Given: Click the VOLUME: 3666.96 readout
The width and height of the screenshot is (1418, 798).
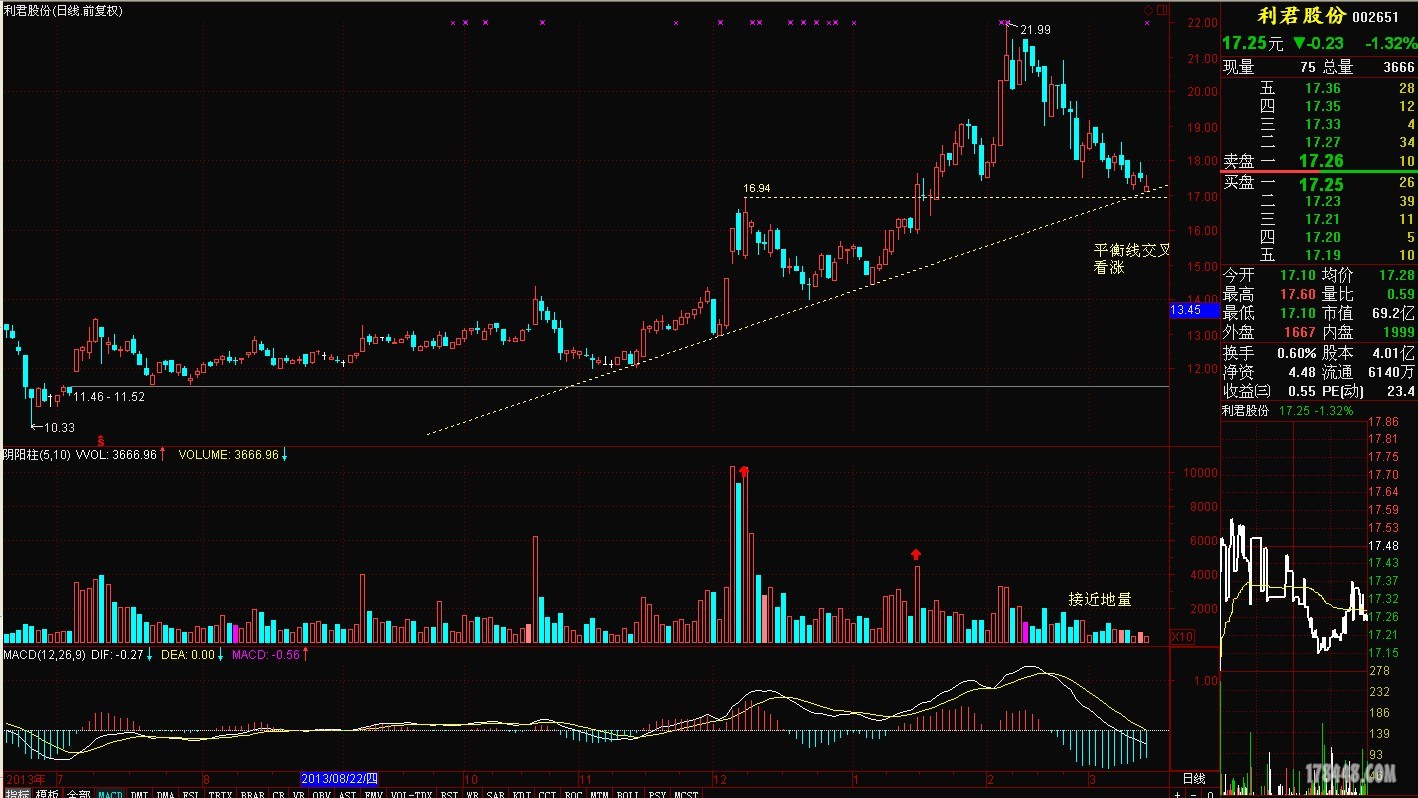Looking at the screenshot, I should tap(228, 454).
